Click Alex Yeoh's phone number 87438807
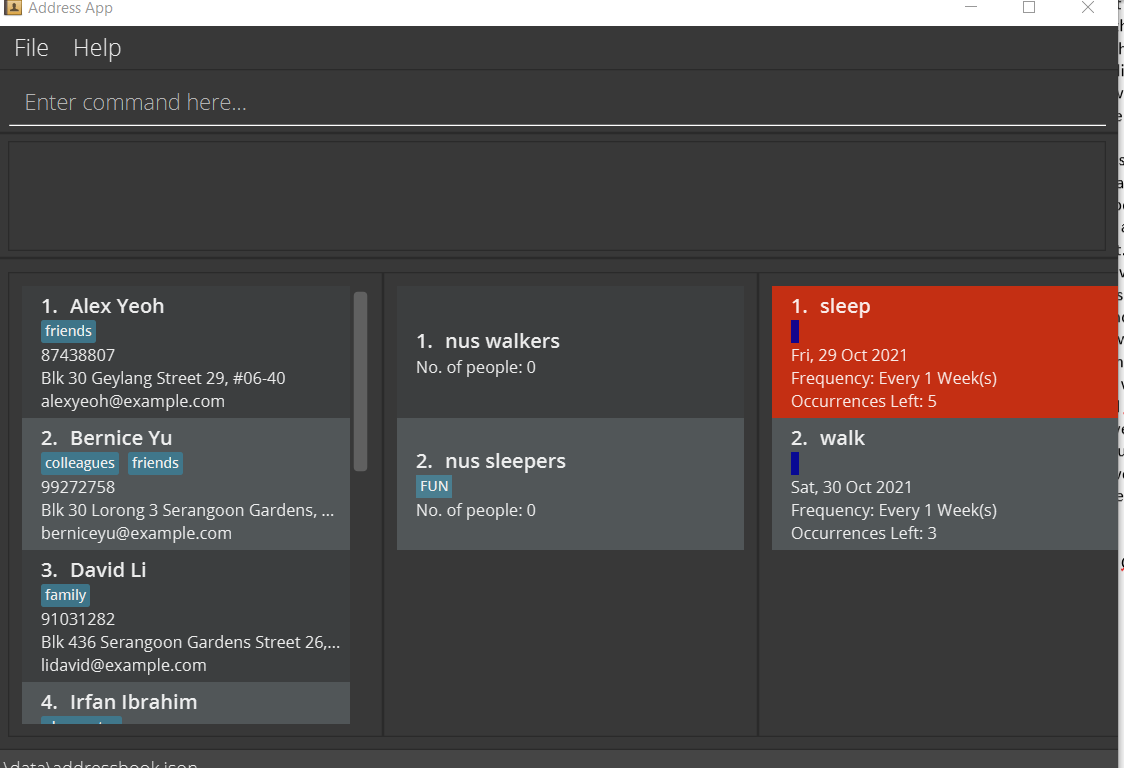Image resolution: width=1124 pixels, height=768 pixels. point(77,355)
